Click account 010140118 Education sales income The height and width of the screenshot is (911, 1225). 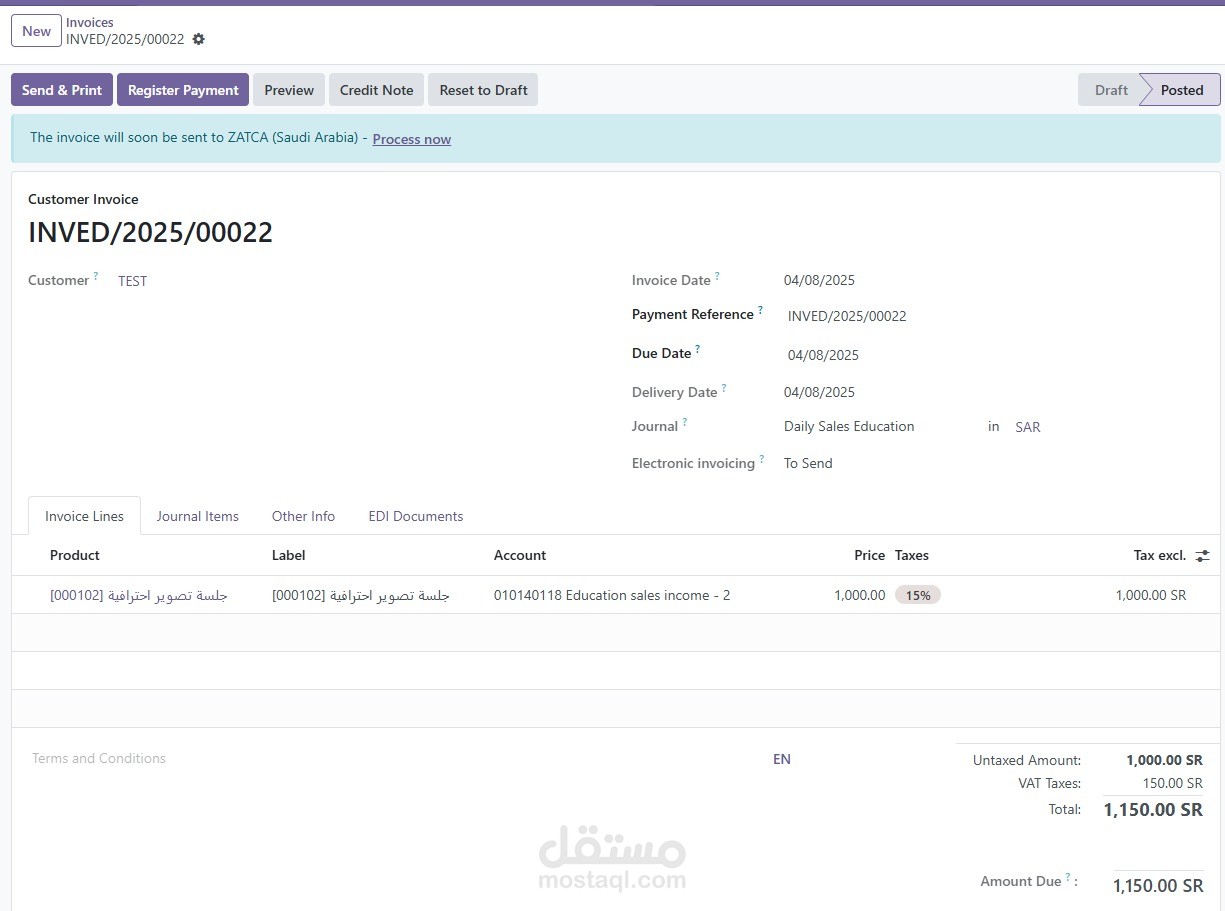tap(612, 595)
